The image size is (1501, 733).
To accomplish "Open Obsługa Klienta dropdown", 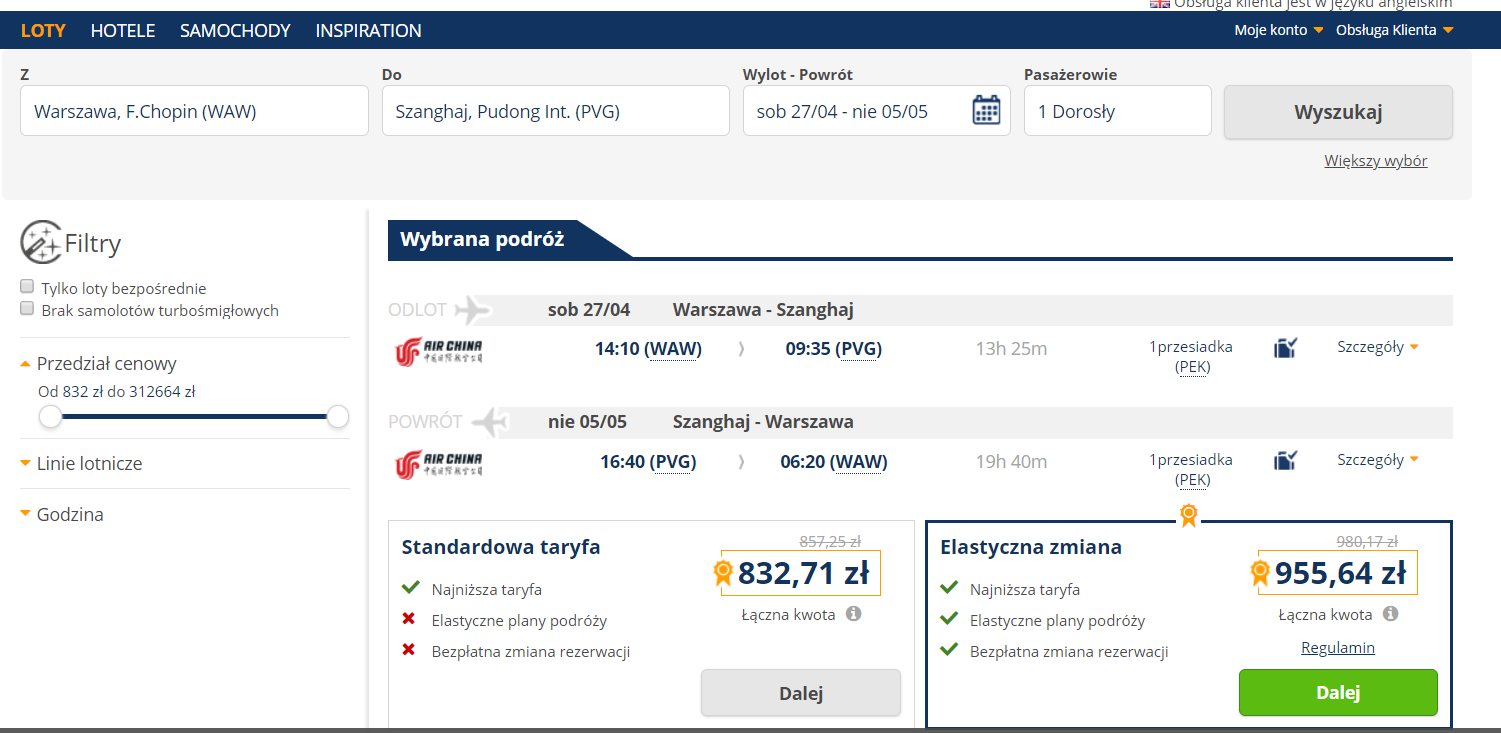I will 1395,30.
